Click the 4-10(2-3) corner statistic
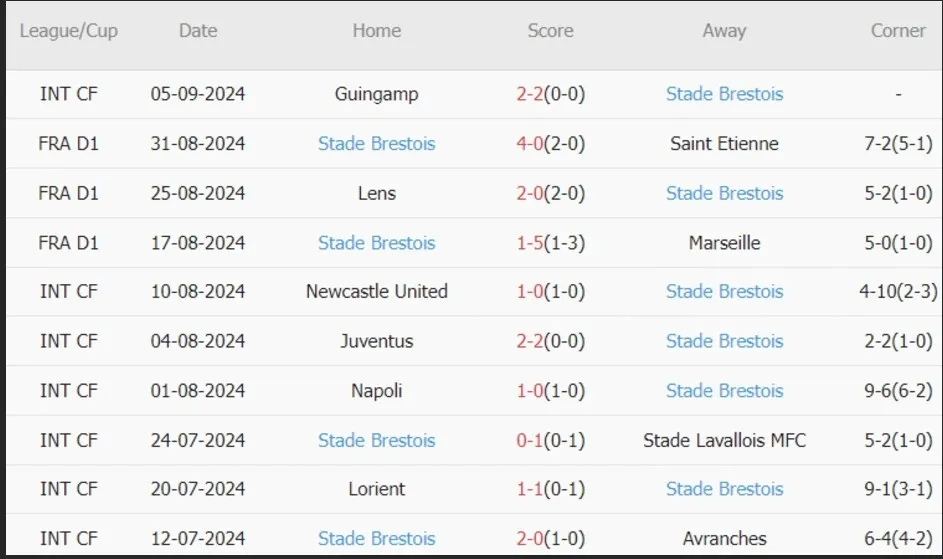 898,291
